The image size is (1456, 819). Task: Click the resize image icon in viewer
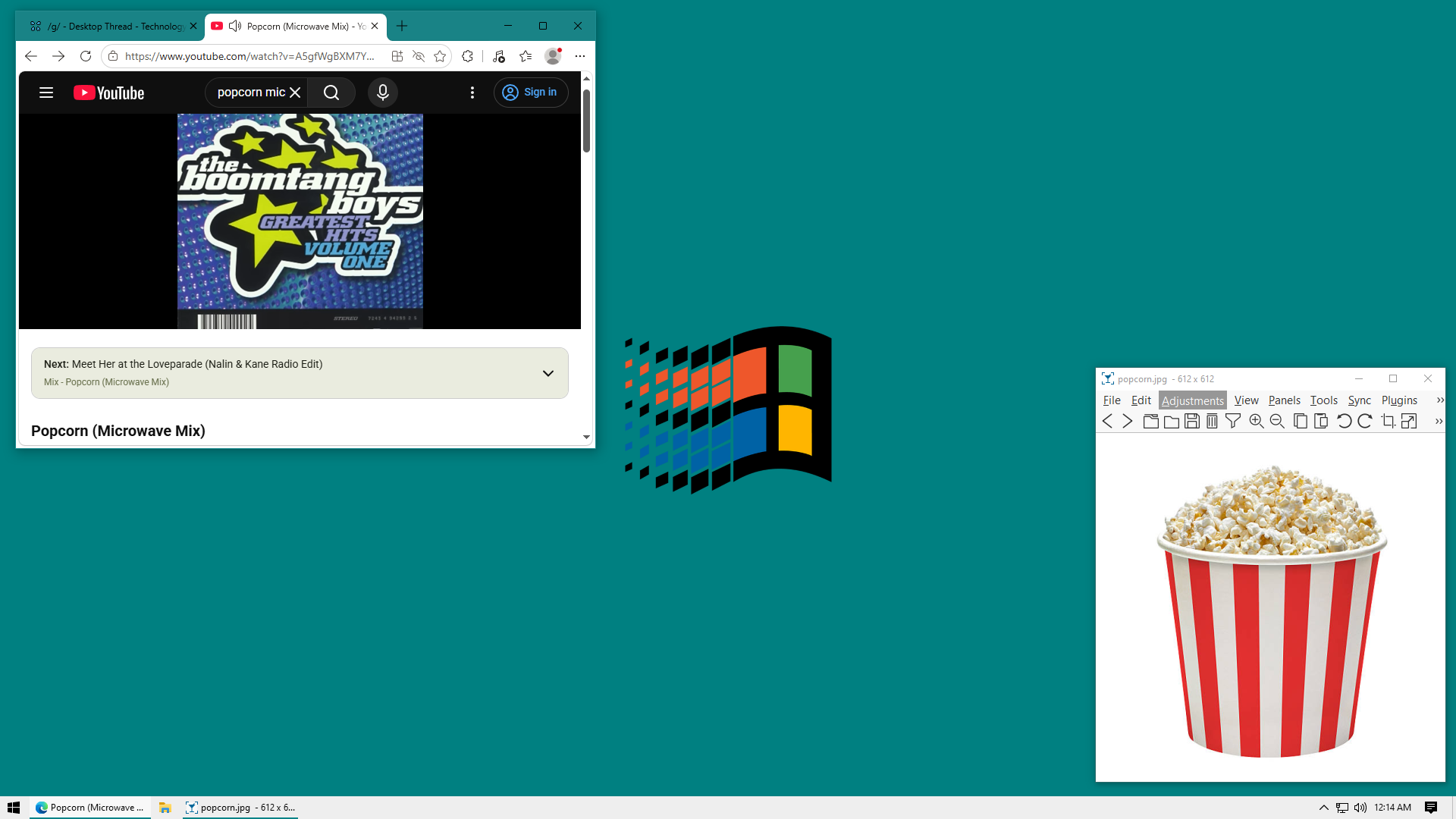(1409, 422)
